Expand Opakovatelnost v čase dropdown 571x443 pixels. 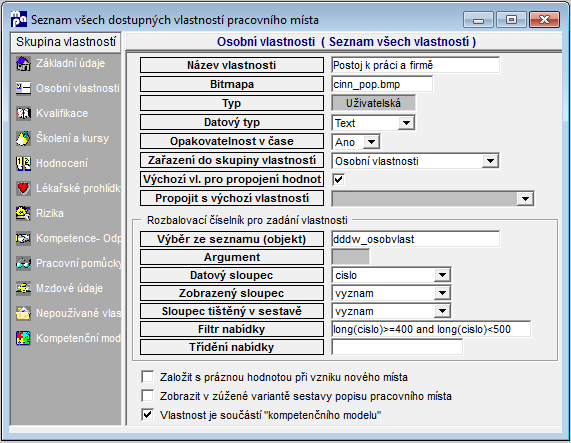click(x=371, y=142)
